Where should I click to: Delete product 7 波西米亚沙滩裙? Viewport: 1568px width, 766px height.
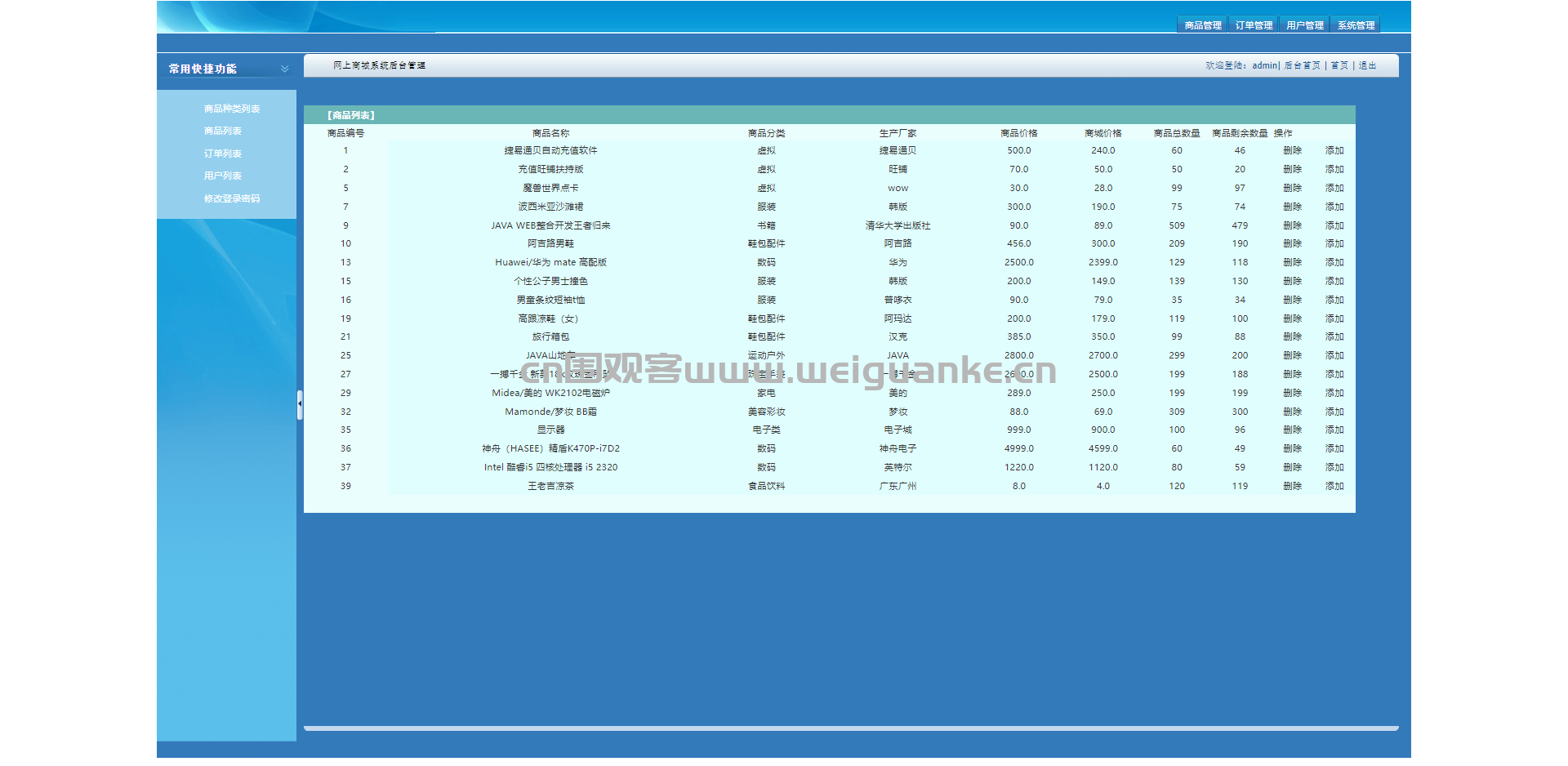pos(1292,207)
